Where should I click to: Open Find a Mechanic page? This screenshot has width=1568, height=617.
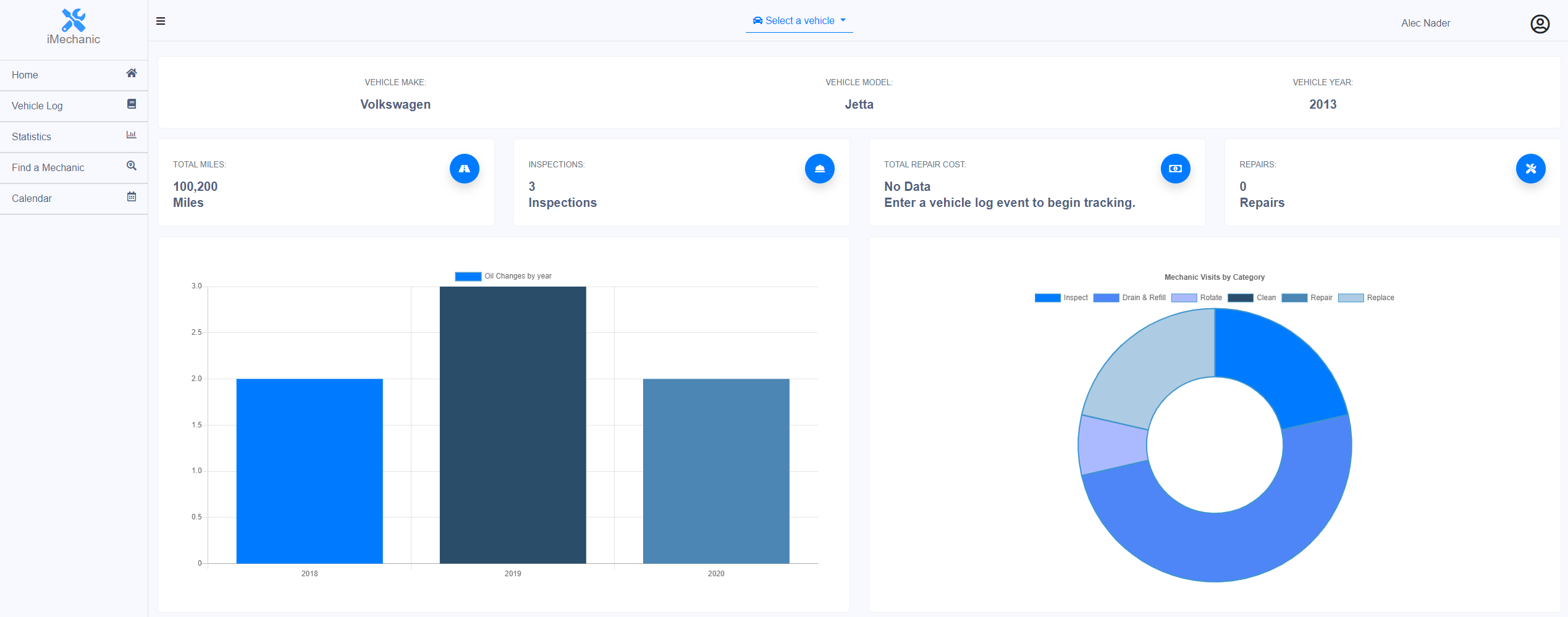coord(74,168)
